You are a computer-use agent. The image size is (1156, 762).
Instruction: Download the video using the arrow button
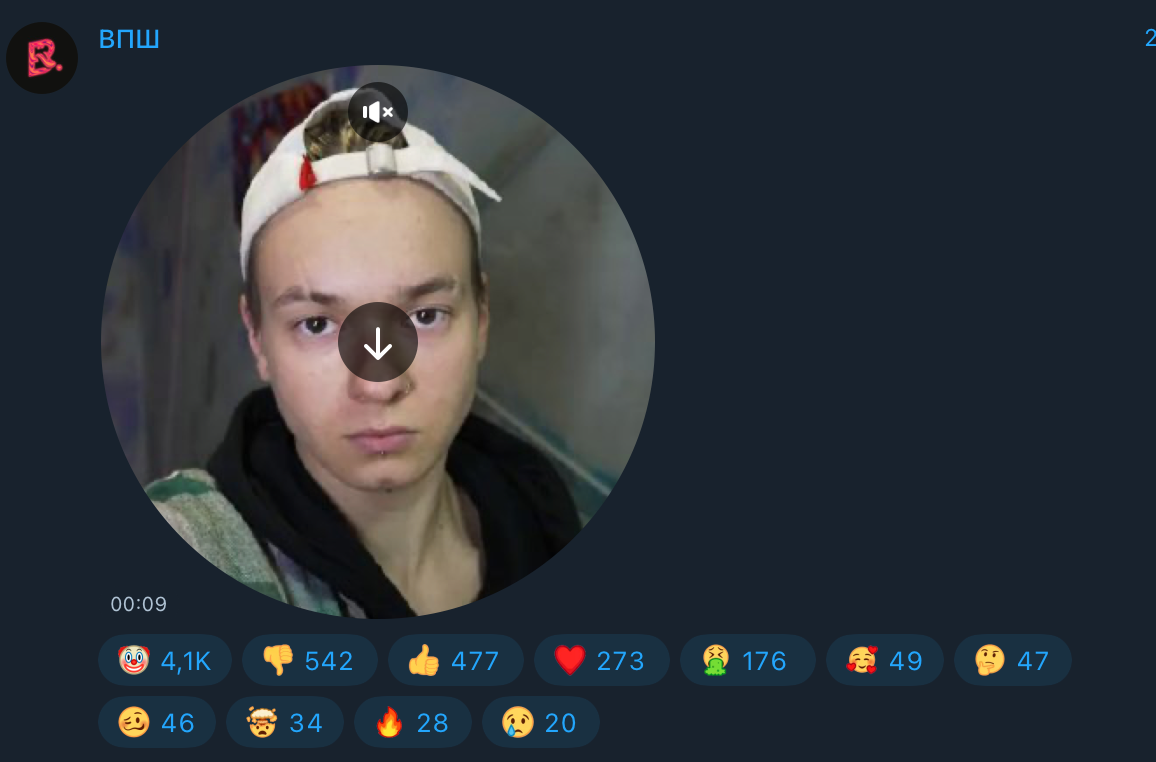tap(377, 343)
